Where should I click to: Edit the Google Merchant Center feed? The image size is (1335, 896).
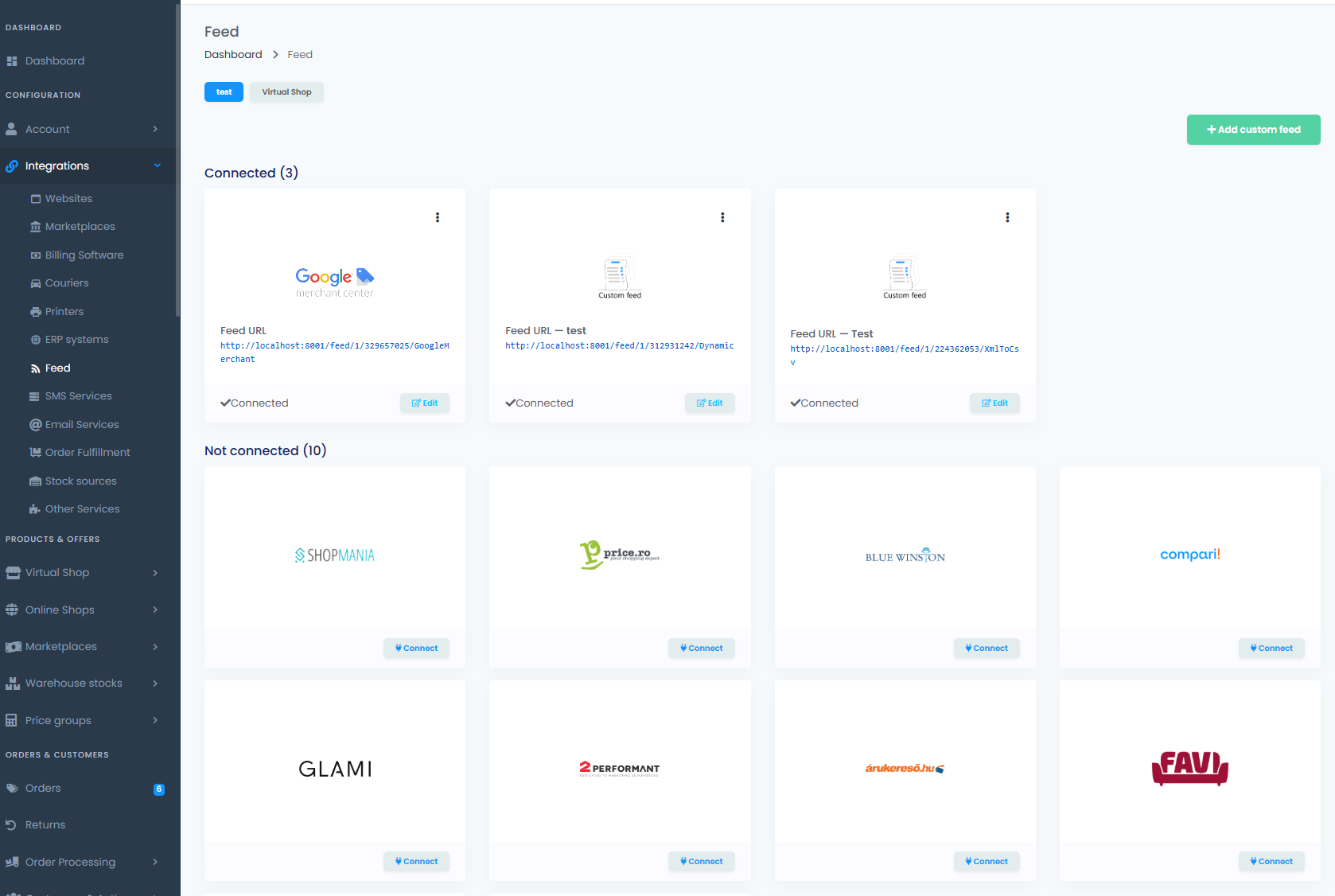(x=425, y=403)
